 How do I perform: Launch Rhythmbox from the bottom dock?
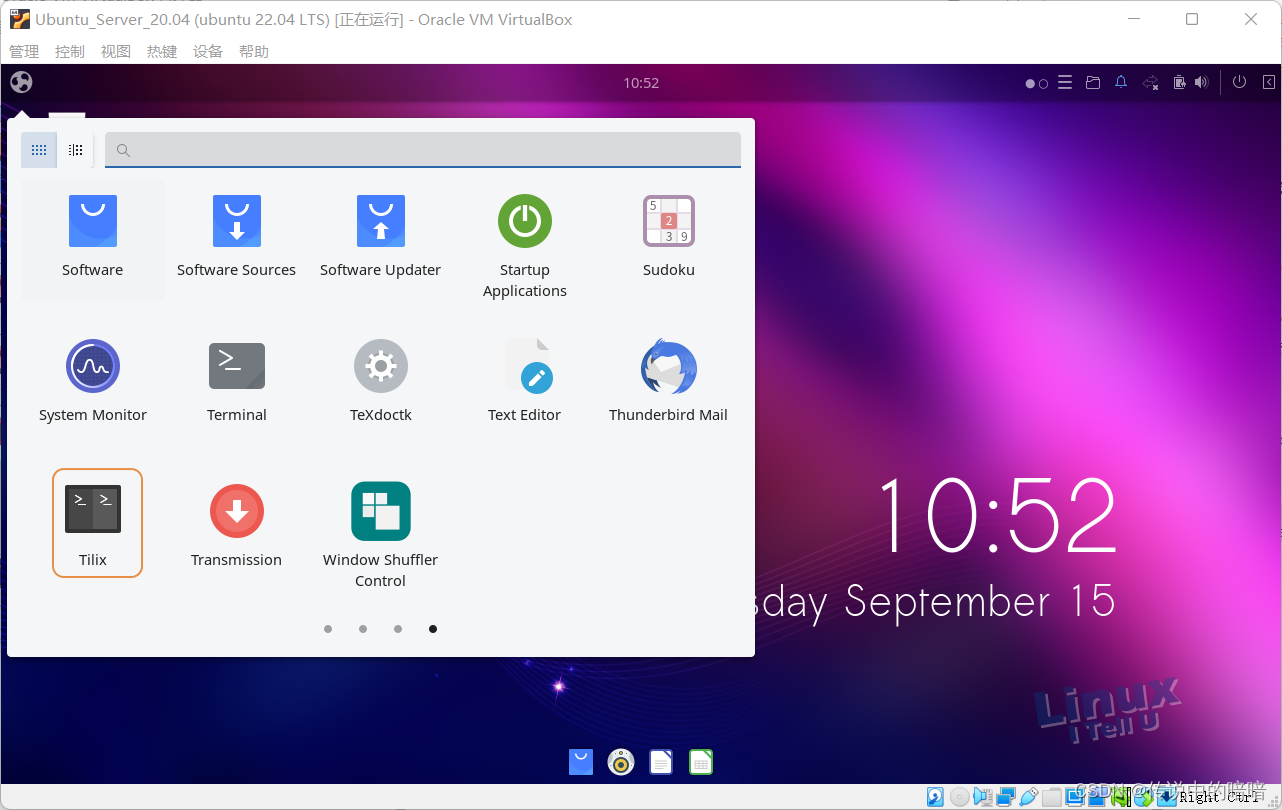pos(621,762)
